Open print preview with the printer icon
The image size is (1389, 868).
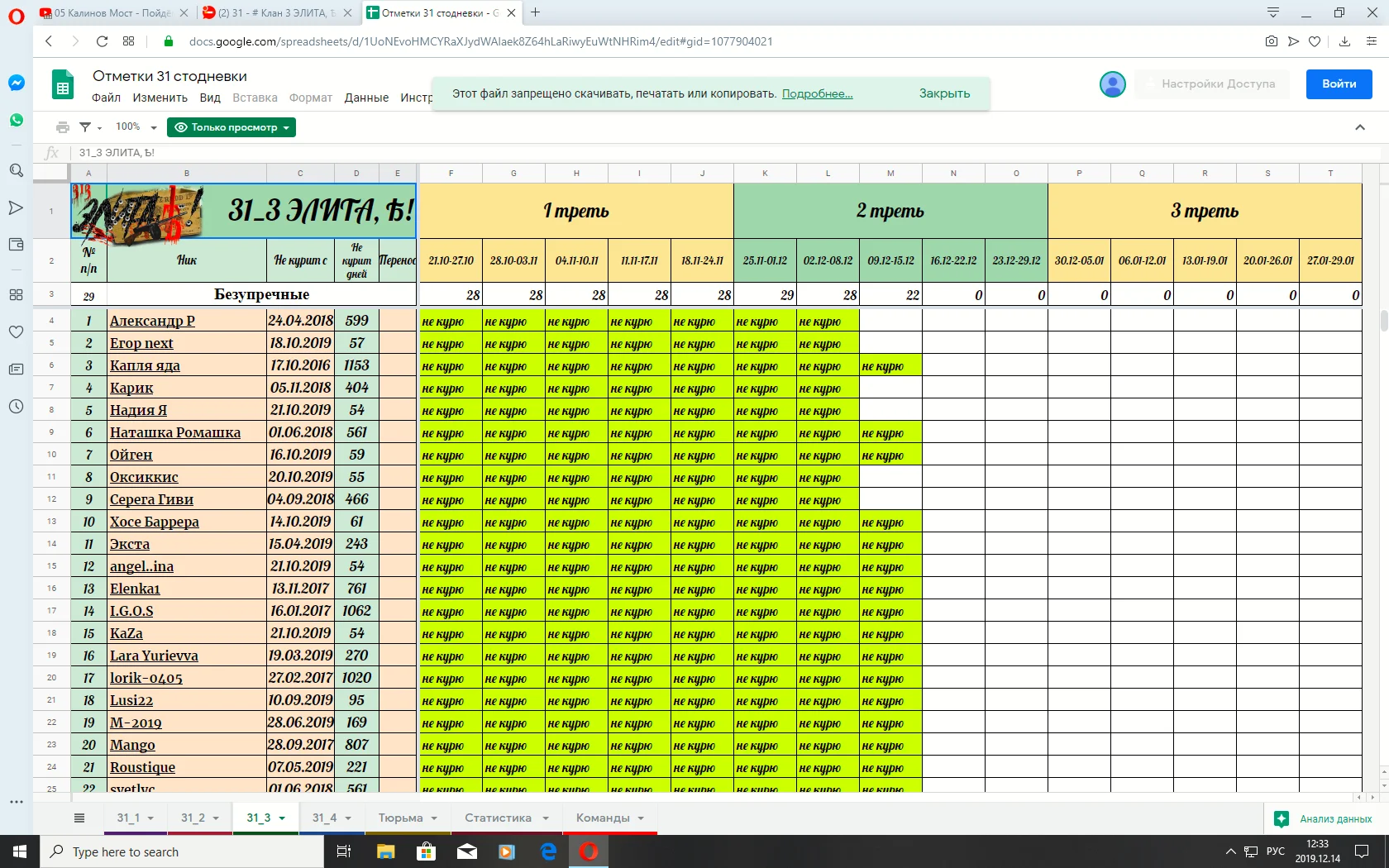[63, 126]
